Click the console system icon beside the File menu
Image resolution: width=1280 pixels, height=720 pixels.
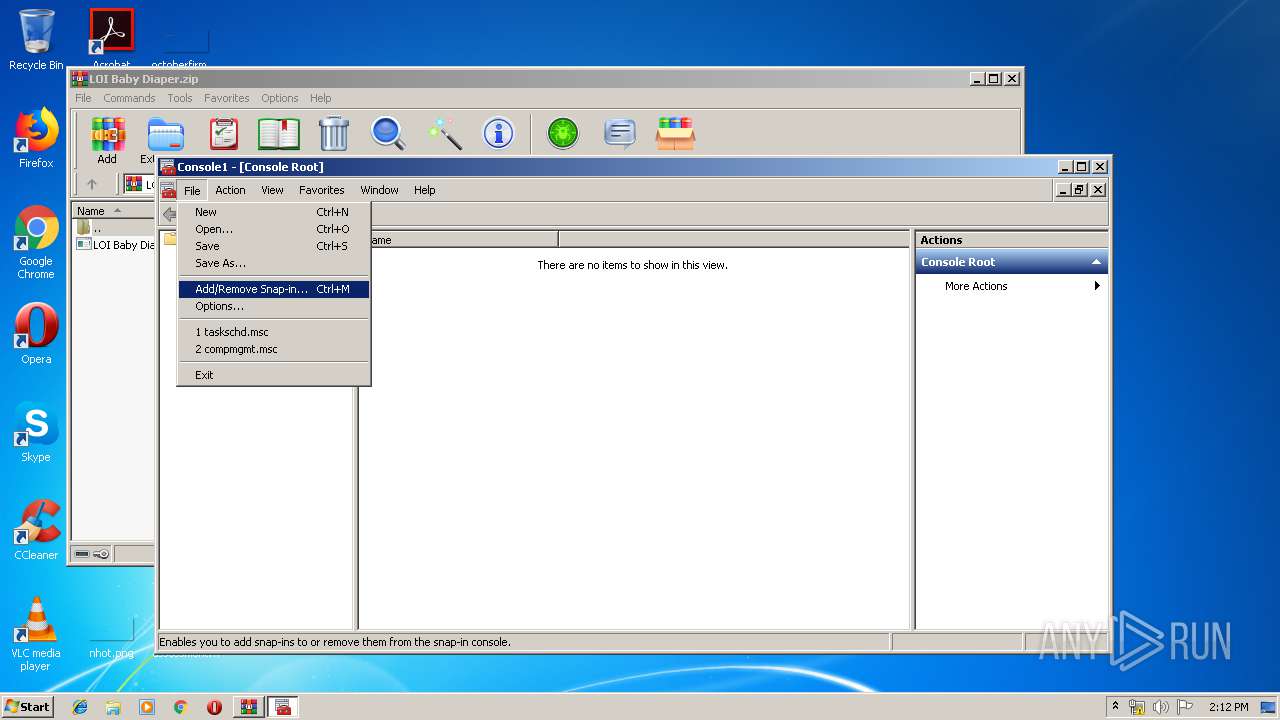click(168, 190)
